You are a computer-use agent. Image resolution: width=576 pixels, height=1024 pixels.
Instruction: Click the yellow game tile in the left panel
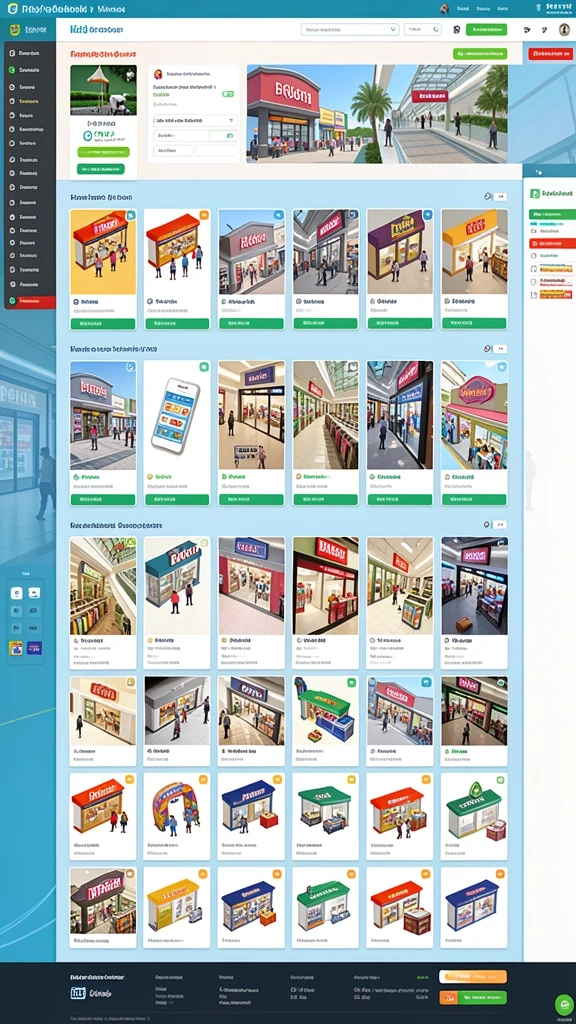(16, 648)
